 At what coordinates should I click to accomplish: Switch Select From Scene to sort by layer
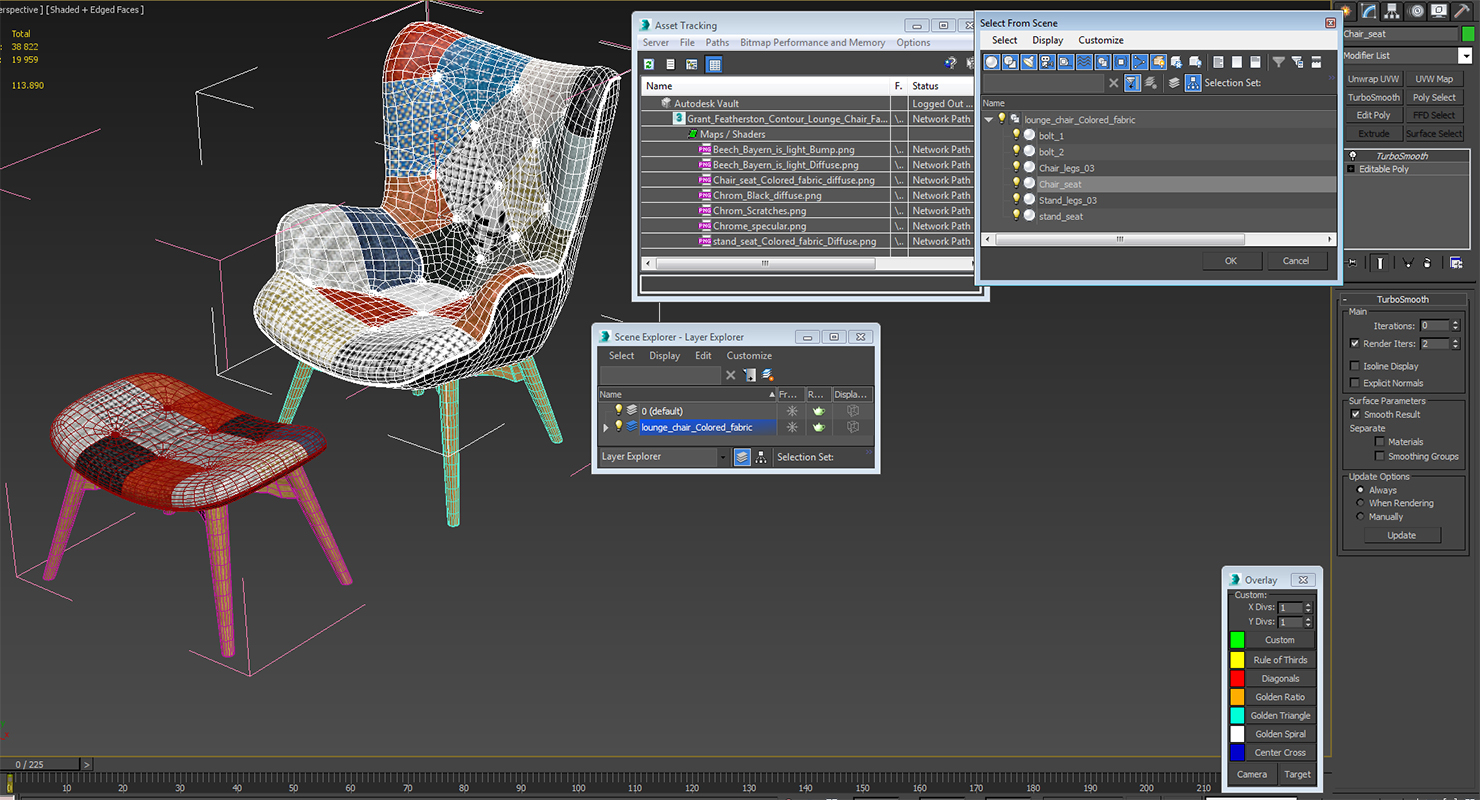point(1174,83)
